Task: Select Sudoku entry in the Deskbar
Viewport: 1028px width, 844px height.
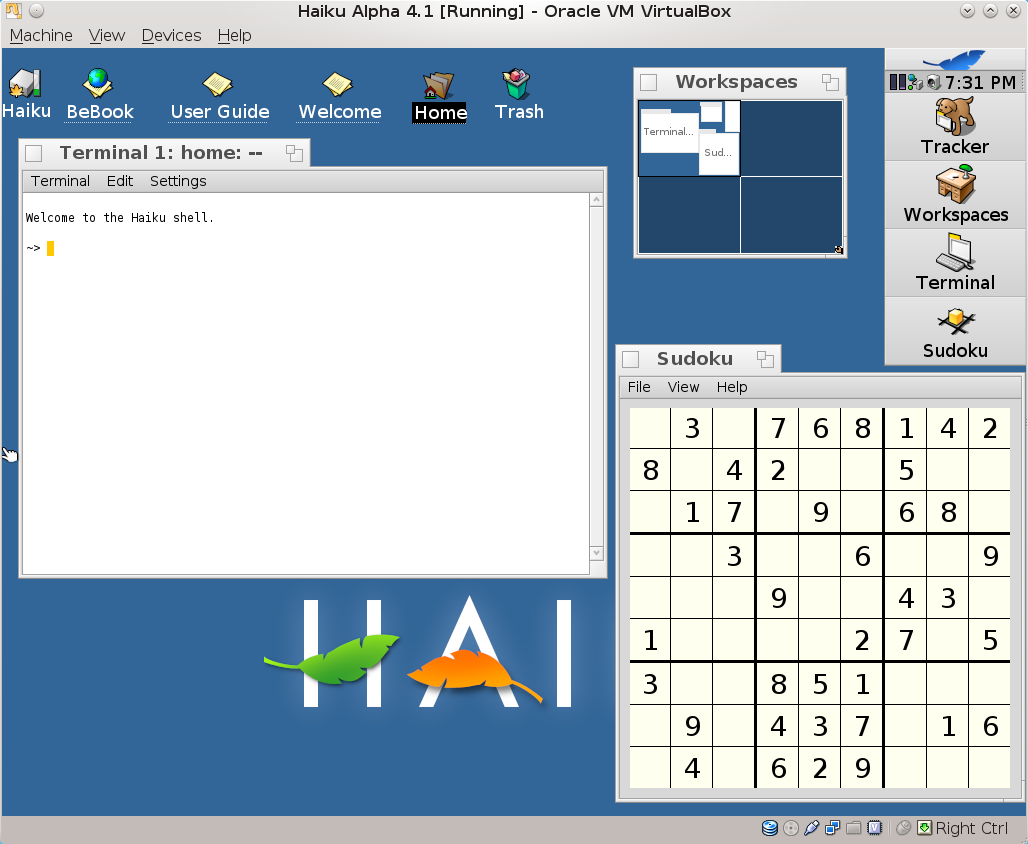Action: coord(955,331)
